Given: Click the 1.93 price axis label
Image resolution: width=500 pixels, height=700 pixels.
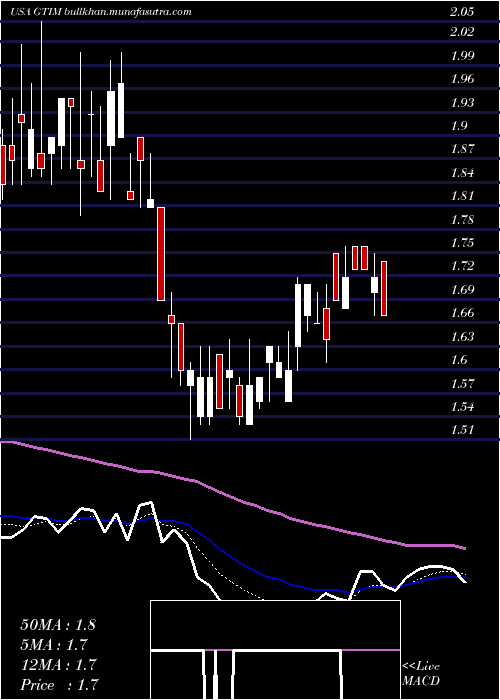Looking at the screenshot, I should pos(462,103).
